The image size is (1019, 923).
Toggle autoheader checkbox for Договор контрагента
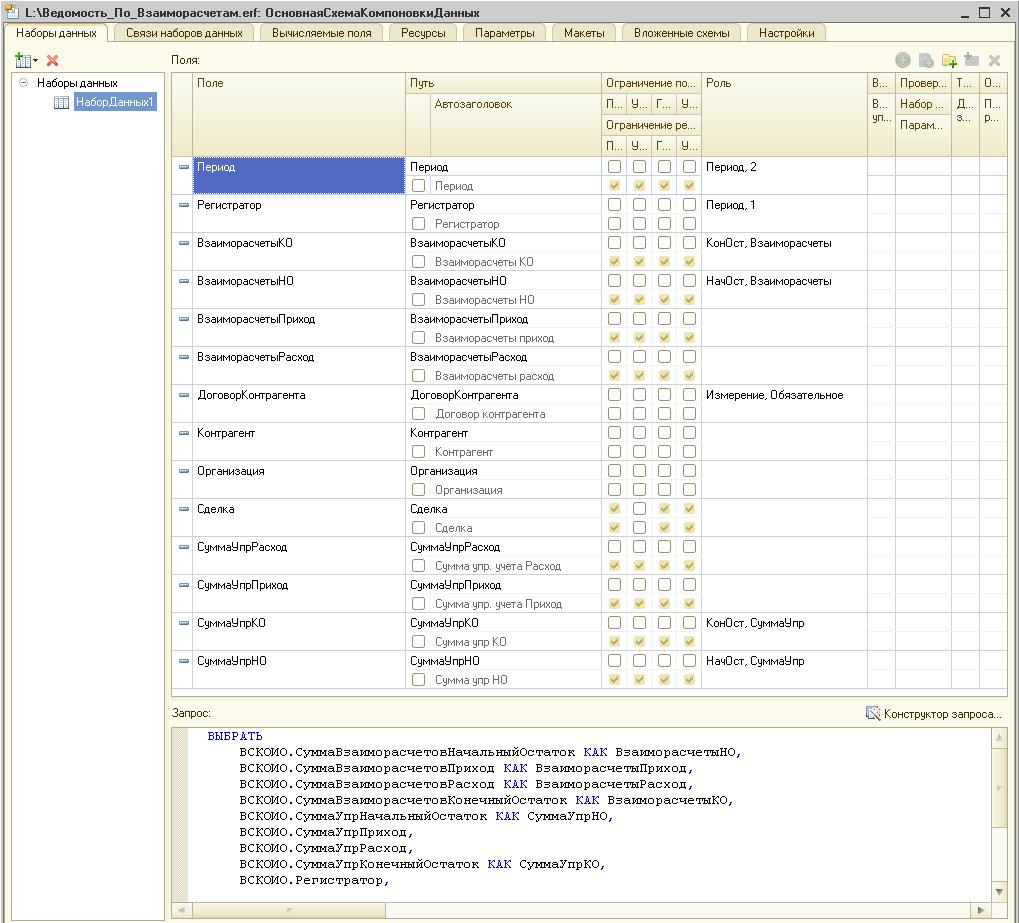pos(419,414)
